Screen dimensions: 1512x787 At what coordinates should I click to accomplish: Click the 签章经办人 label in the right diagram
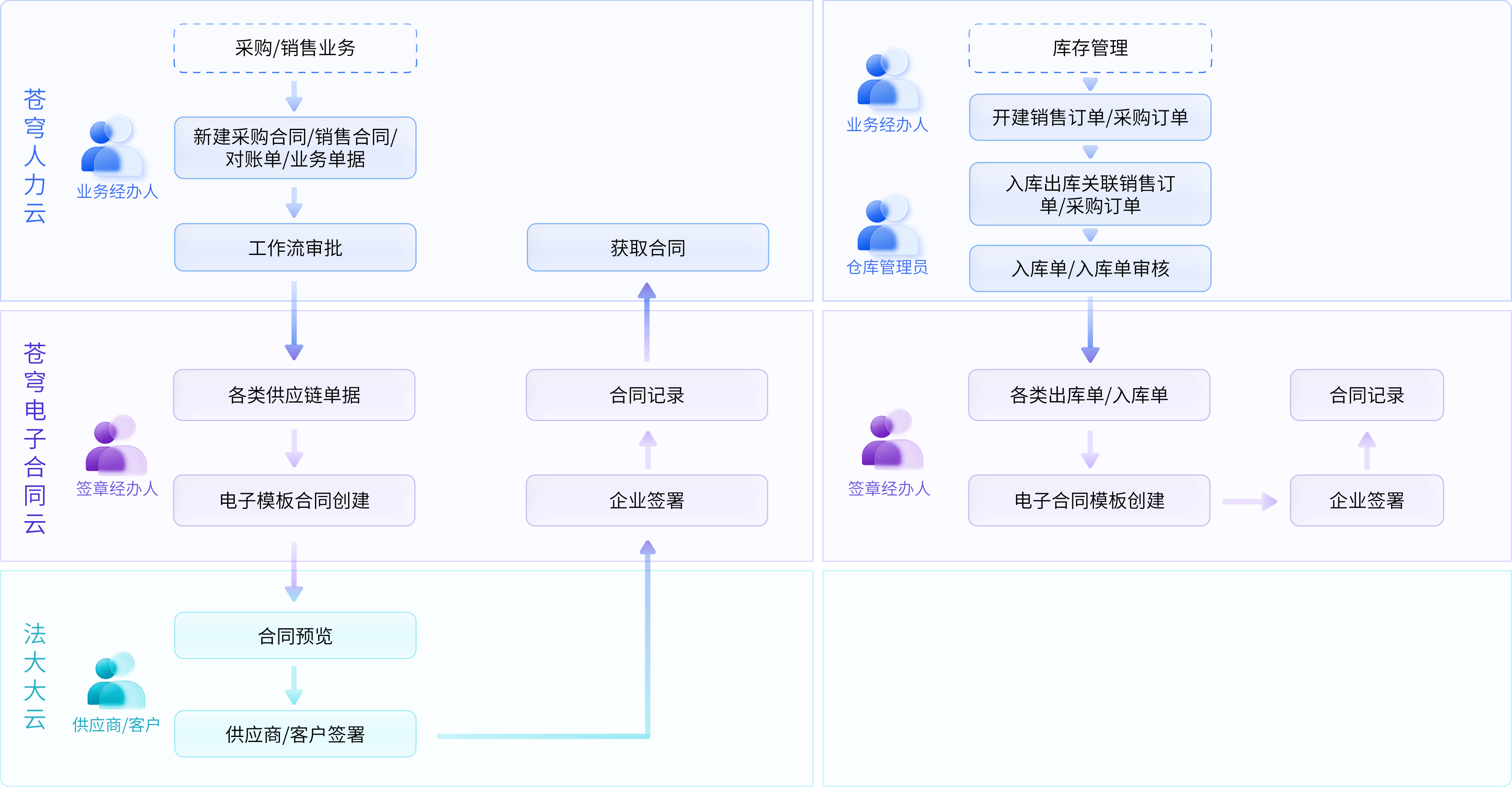[x=889, y=489]
